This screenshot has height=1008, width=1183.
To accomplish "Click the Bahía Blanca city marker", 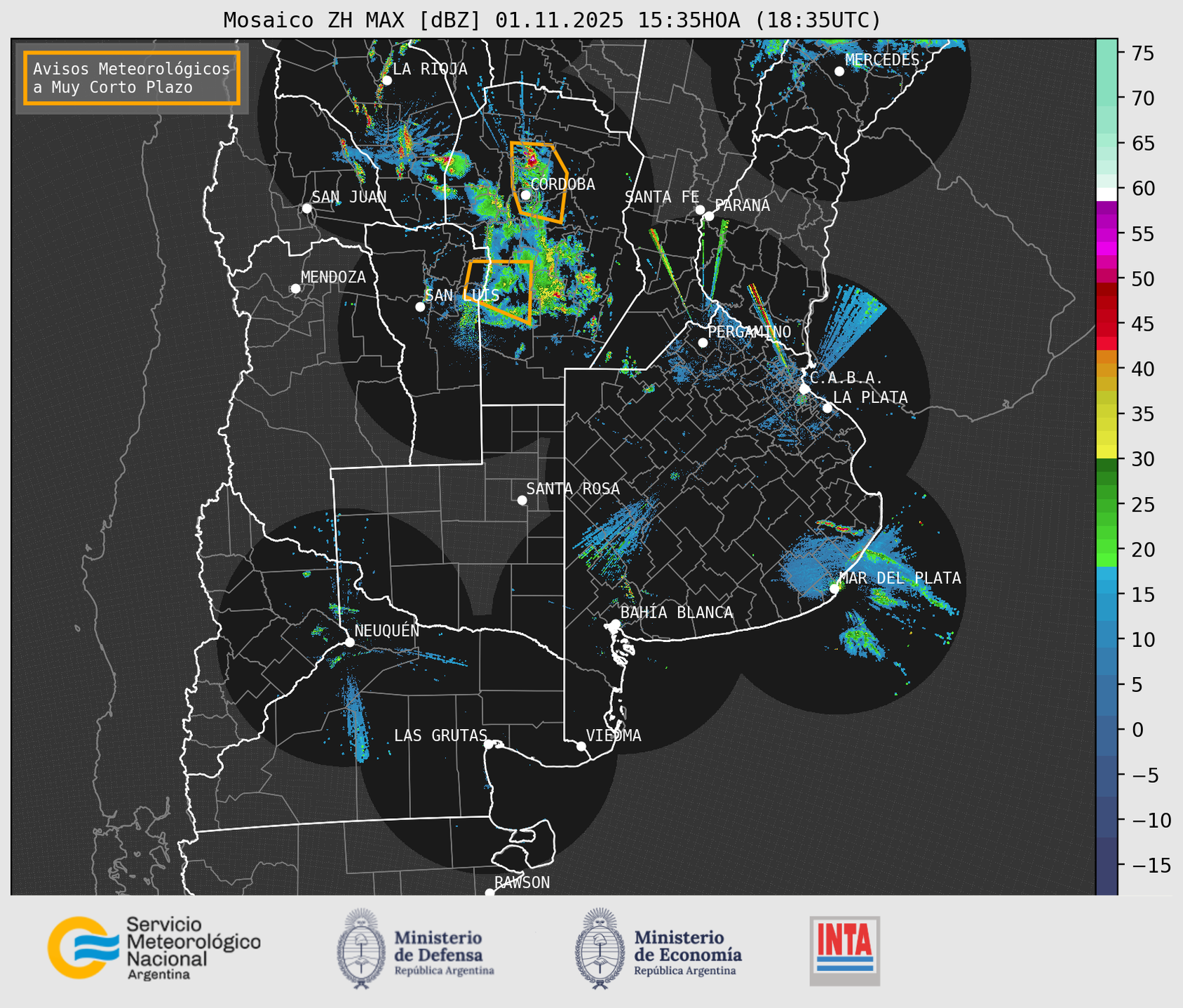I will click(x=615, y=624).
